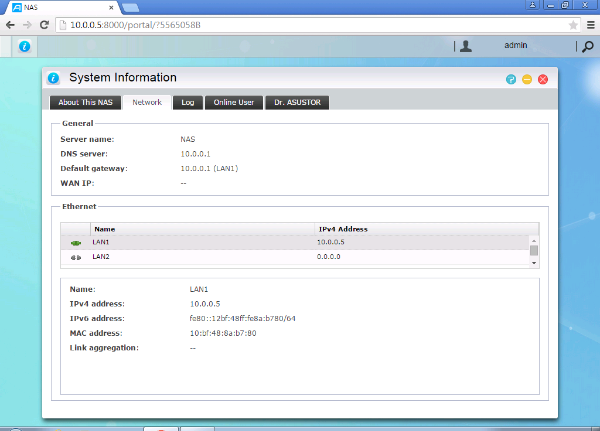Click the search magnifier icon

point(588,47)
